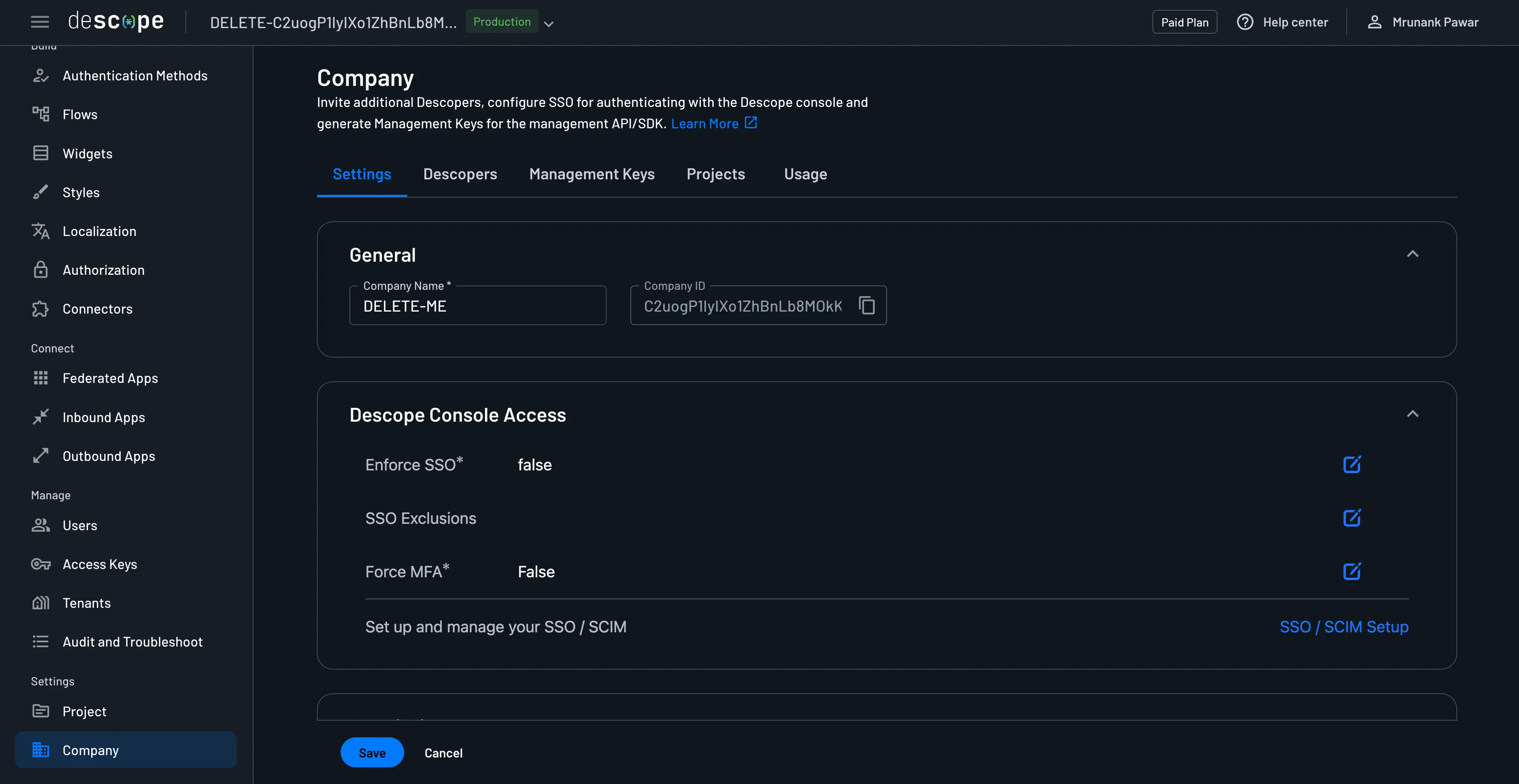Open the Tenants sidebar section
This screenshot has width=1519, height=784.
click(86, 603)
